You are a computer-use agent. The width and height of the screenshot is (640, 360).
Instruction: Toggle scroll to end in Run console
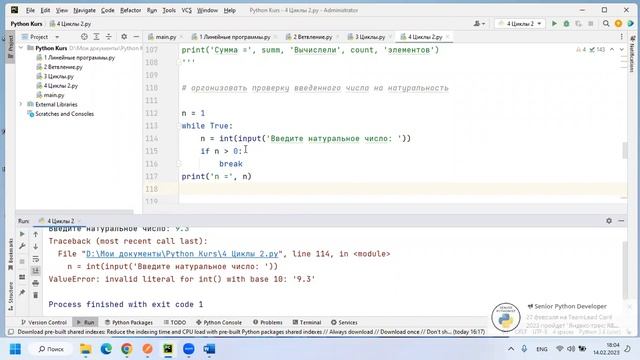pyautogui.click(x=36, y=271)
